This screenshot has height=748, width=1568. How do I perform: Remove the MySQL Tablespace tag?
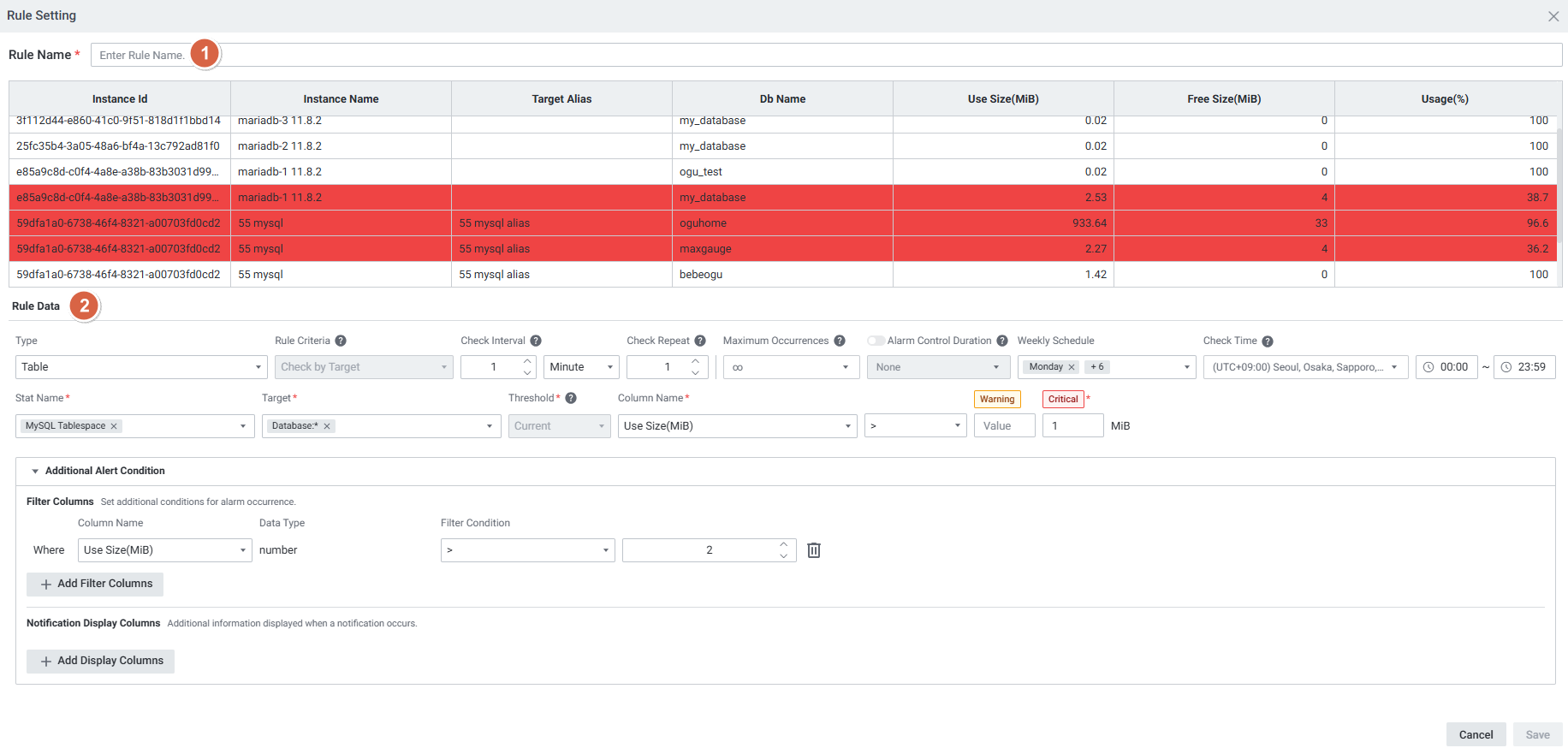114,426
